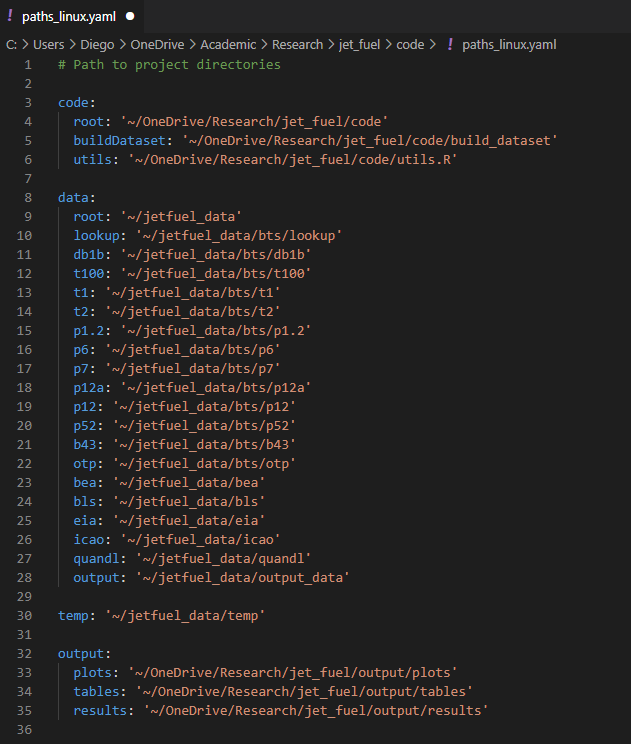Place cursor in the temp path value

pos(185,615)
